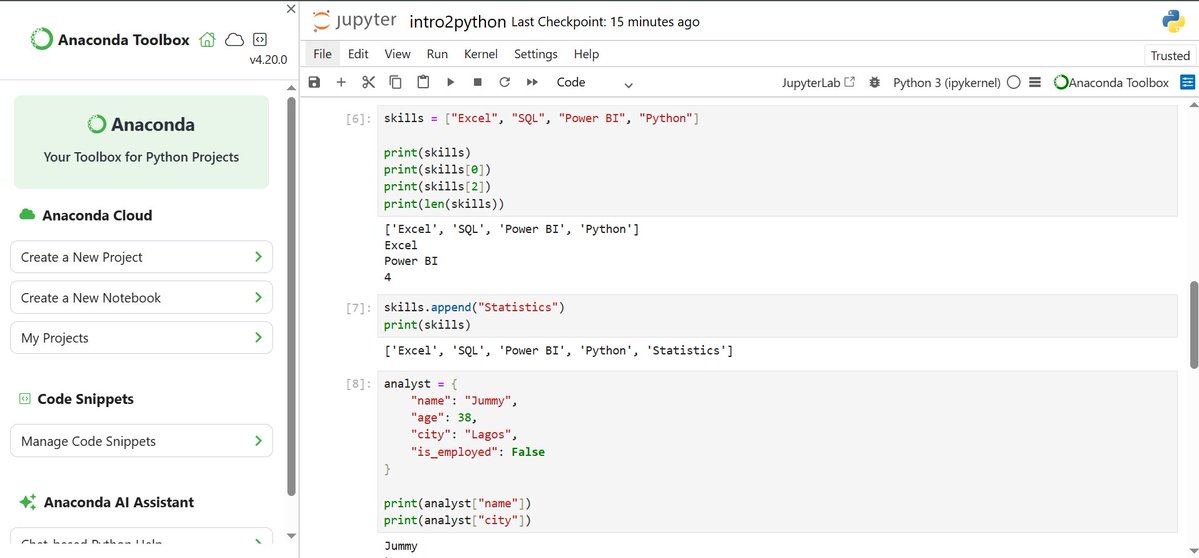
Task: Open the View menu
Action: [398, 54]
